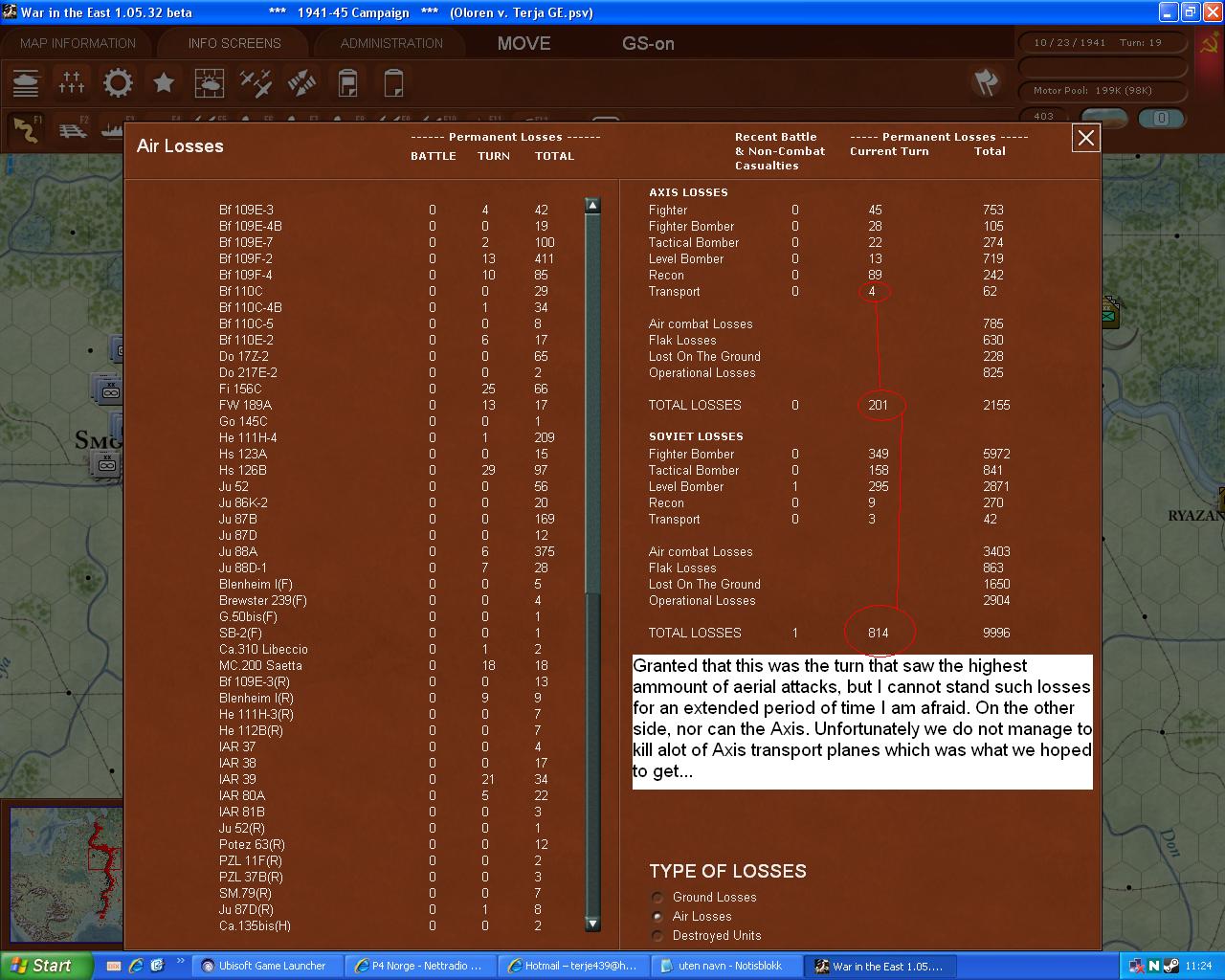This screenshot has width=1225, height=980.
Task: Click the Bf 109E-7 aircraft row
Action: click(x=389, y=242)
